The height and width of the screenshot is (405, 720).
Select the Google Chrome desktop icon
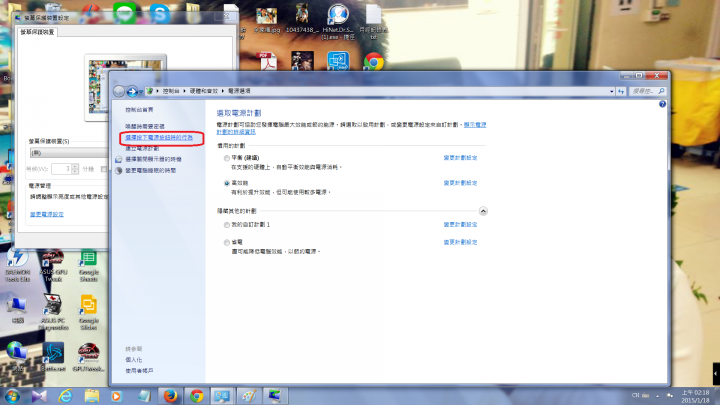pyautogui.click(x=374, y=62)
